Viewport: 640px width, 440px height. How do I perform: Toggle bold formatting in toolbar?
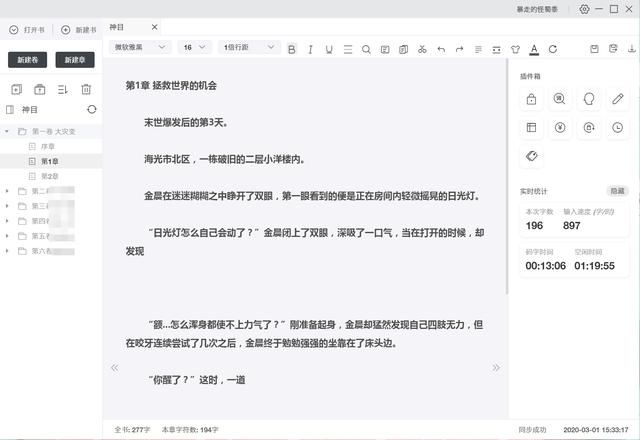click(x=291, y=49)
